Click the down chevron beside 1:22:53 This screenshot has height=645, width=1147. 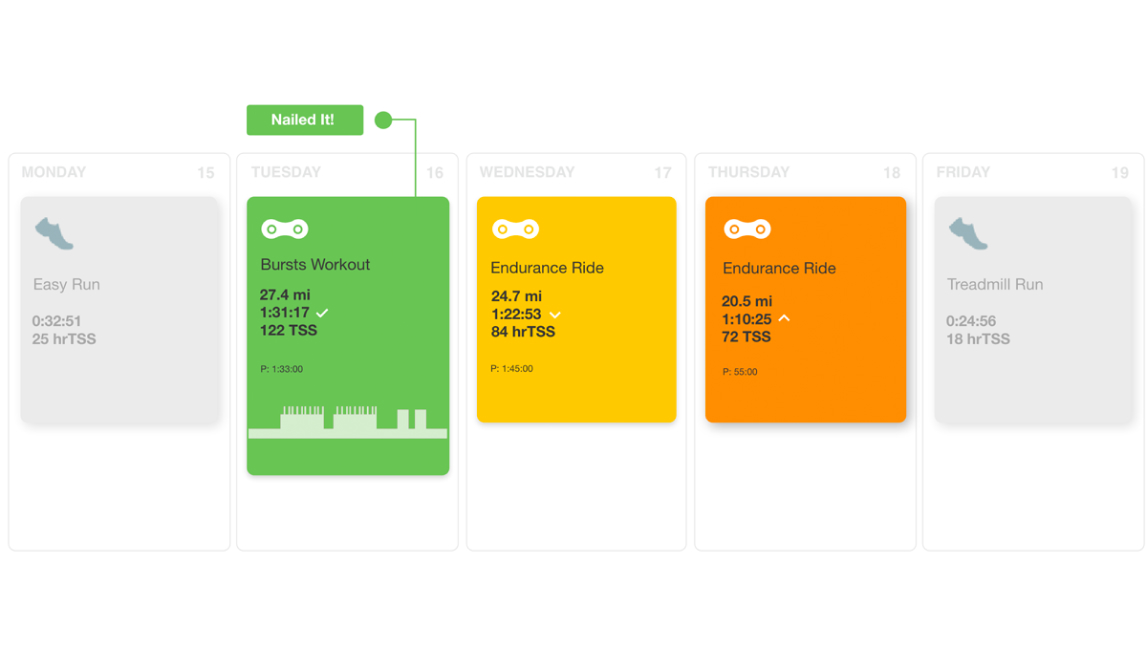(x=555, y=315)
